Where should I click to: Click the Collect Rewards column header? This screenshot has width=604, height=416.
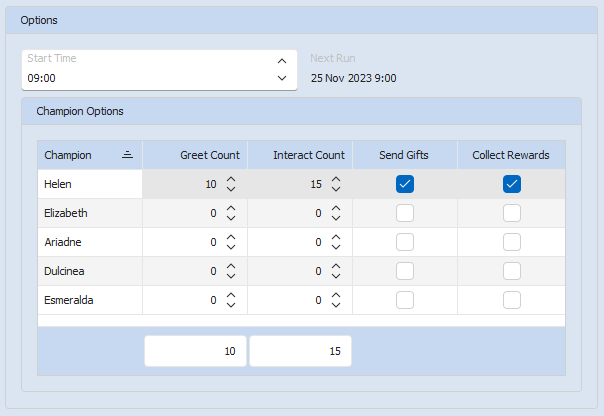(x=510, y=155)
